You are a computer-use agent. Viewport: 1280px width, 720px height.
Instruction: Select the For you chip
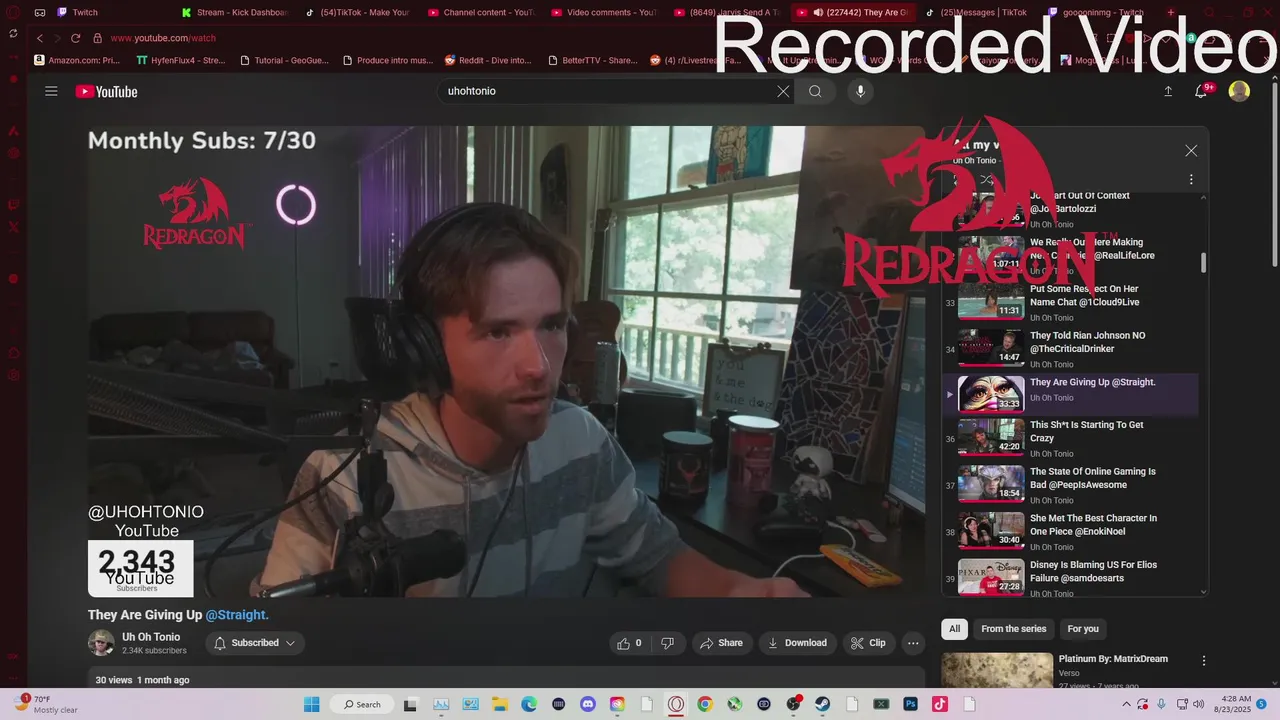(1083, 629)
